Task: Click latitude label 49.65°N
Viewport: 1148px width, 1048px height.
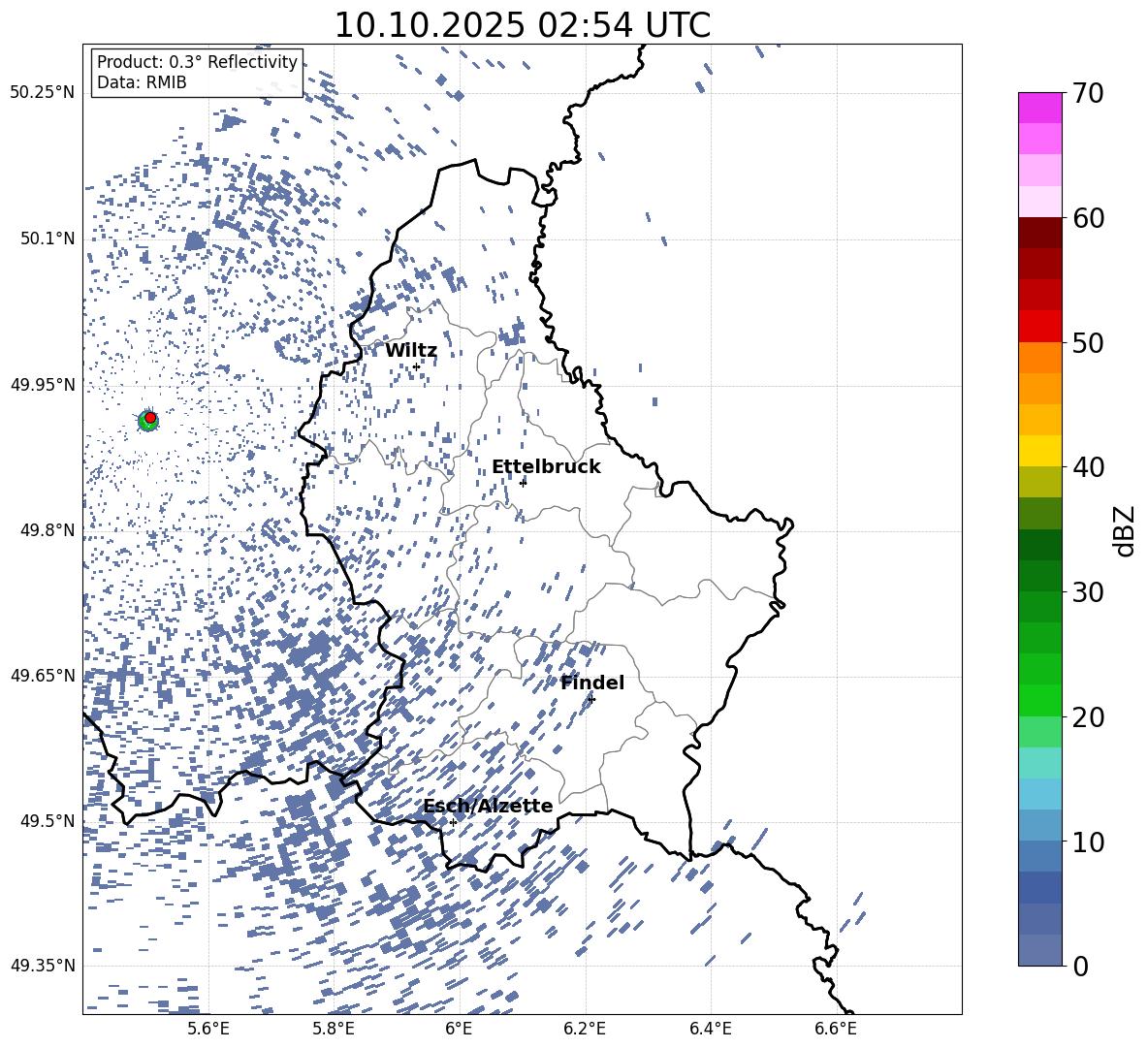Action: coord(43,675)
